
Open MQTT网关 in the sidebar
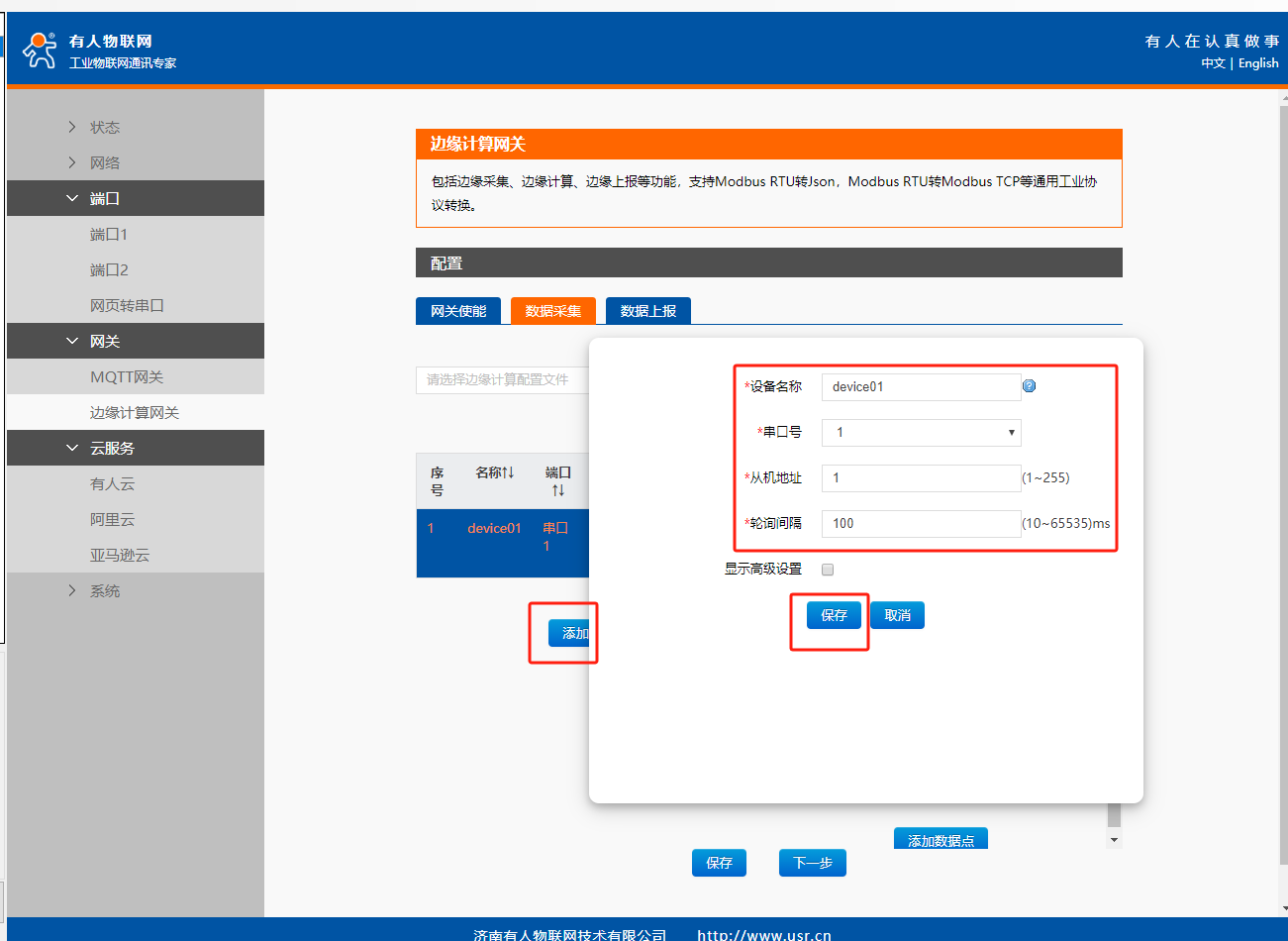coord(127,376)
